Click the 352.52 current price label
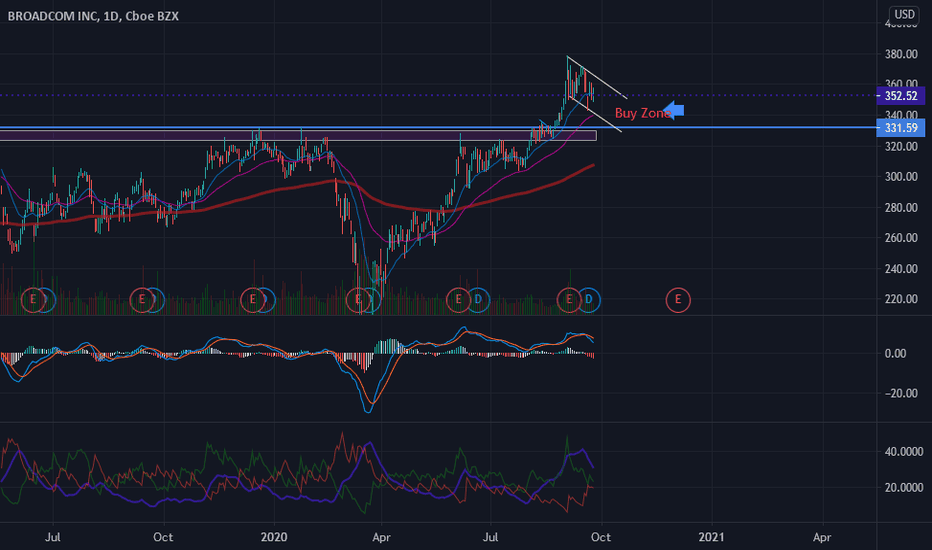The width and height of the screenshot is (932, 550). point(900,96)
